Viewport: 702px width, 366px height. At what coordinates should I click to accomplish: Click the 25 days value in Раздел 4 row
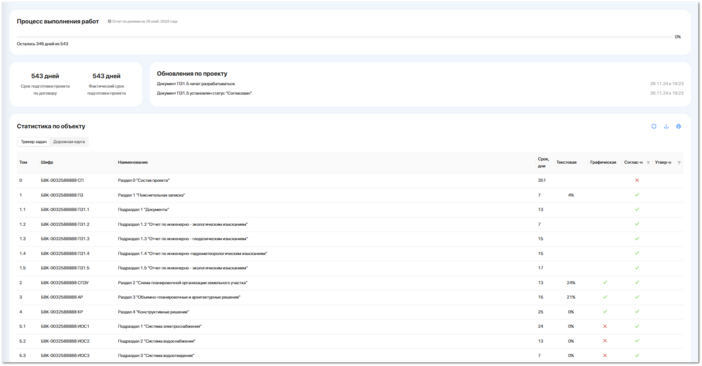pyautogui.click(x=540, y=312)
